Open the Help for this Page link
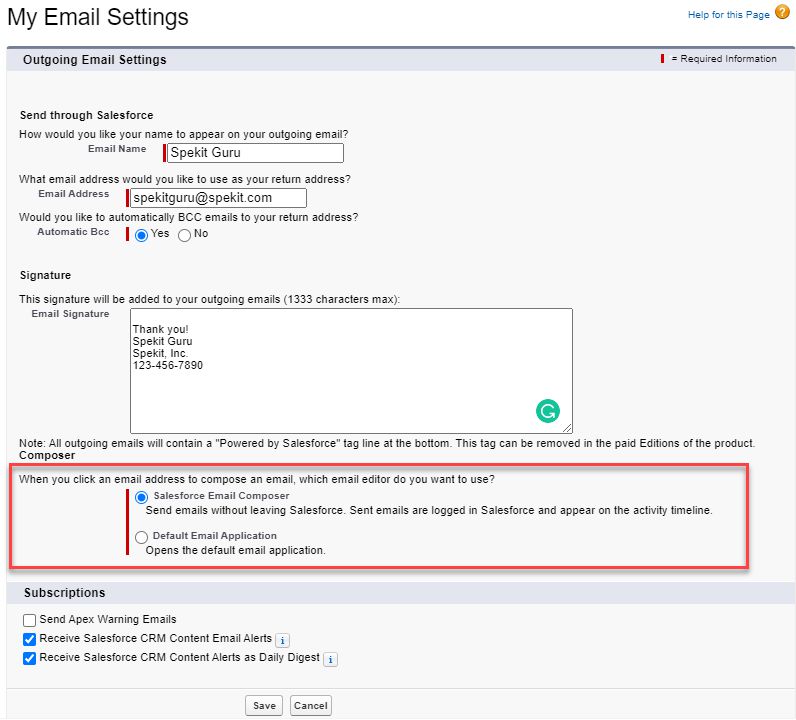Viewport: 796px width, 720px height. pyautogui.click(x=728, y=15)
